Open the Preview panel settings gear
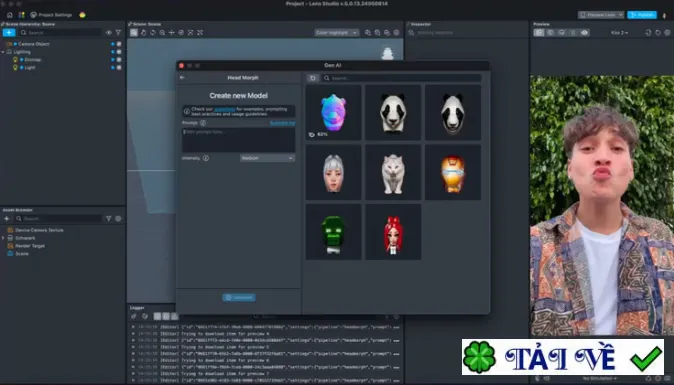674x385 pixels. 667,33
